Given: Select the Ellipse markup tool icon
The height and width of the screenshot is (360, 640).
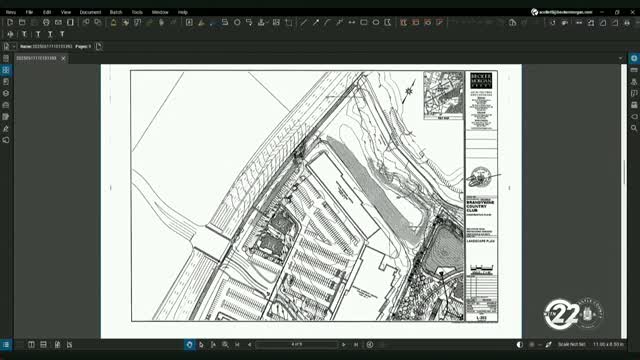Looking at the screenshot, I should pos(237,22).
